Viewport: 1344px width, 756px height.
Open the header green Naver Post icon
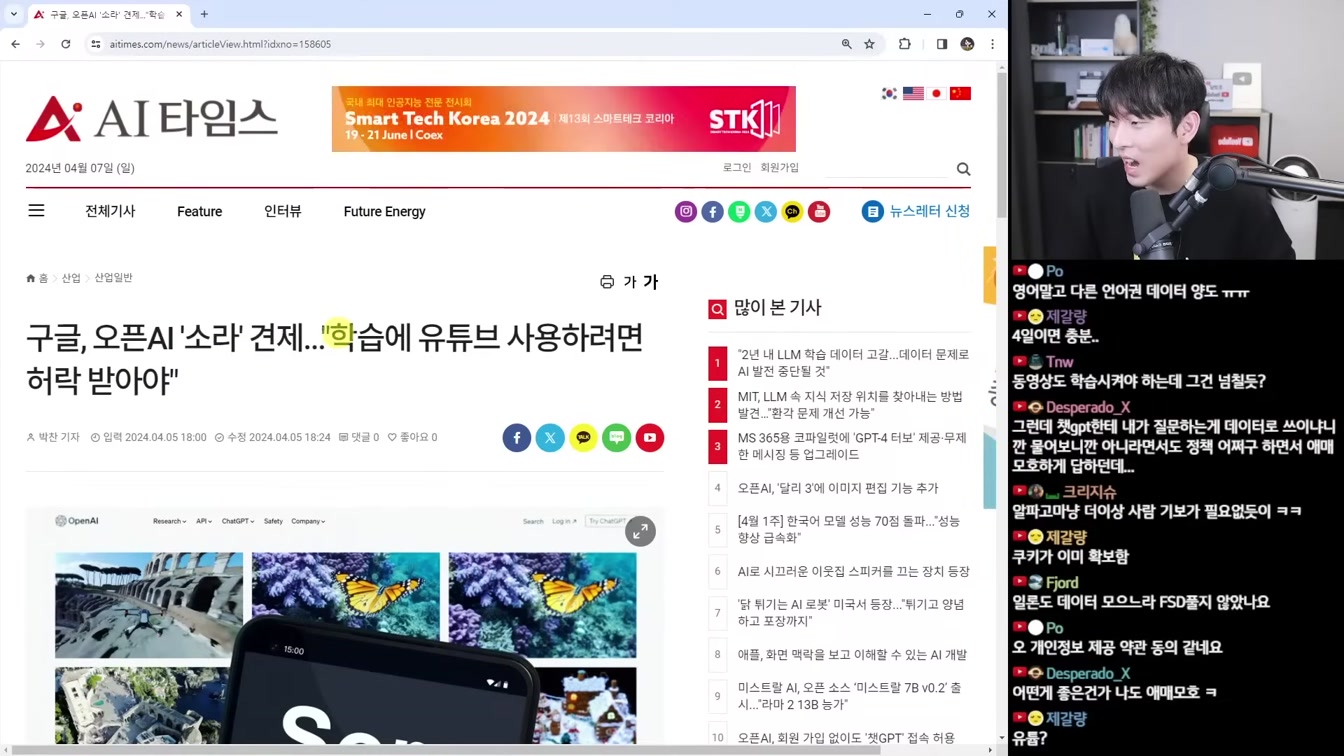click(739, 211)
